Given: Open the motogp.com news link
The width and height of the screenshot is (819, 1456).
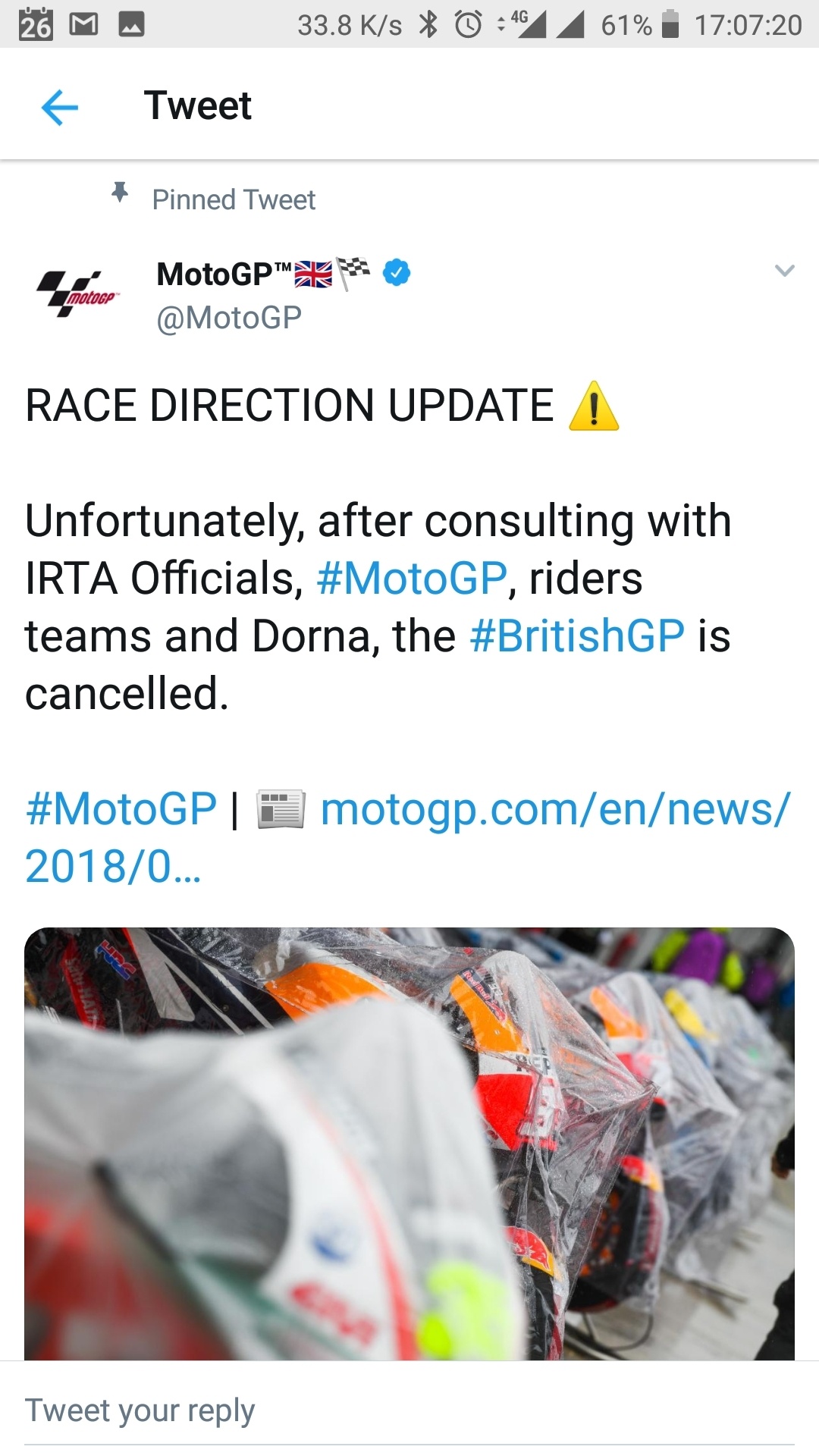Looking at the screenshot, I should [554, 810].
